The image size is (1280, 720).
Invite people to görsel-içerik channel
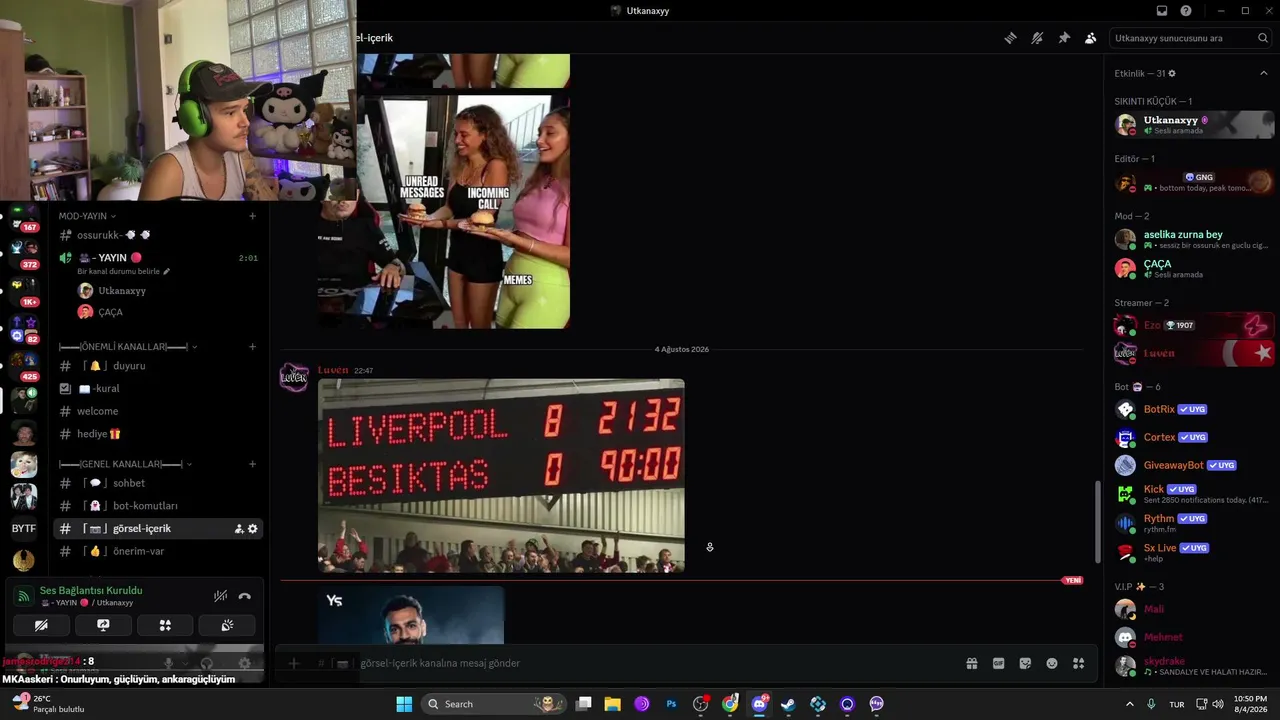coord(239,529)
